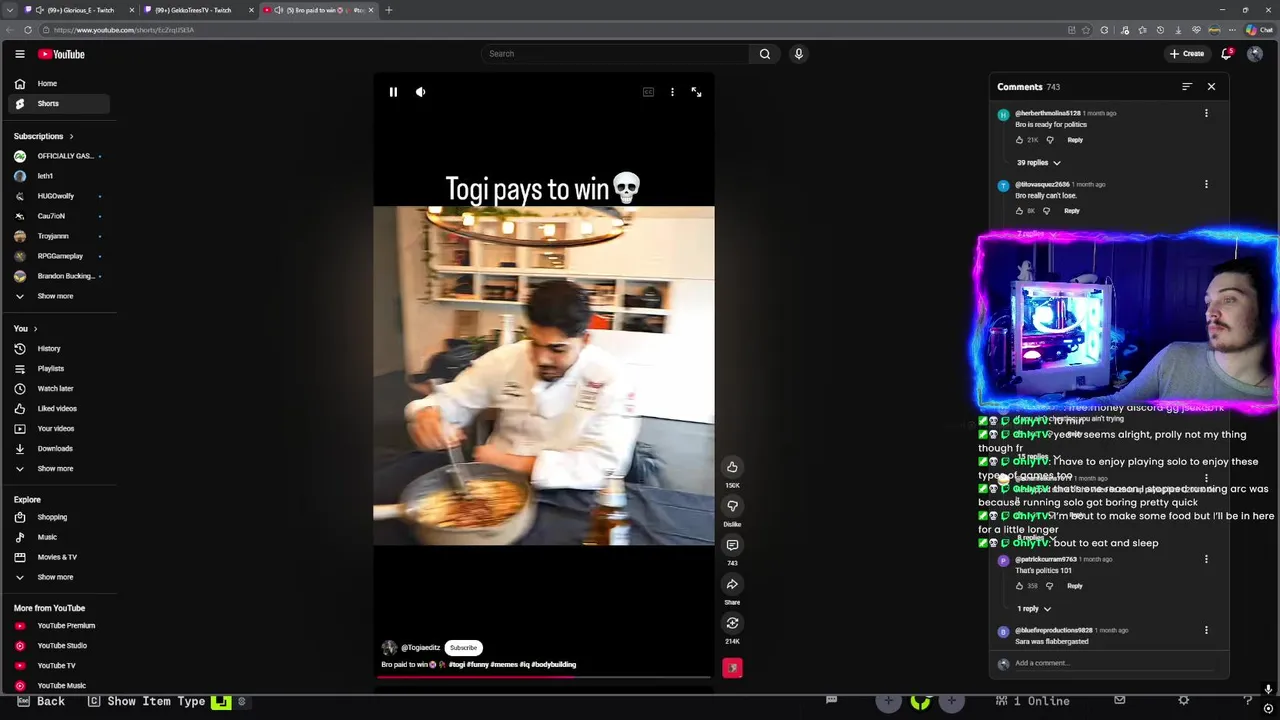Screen dimensions: 1280x720
Task: Reply to "Bro really can't lose" comment
Action: coord(1072,211)
